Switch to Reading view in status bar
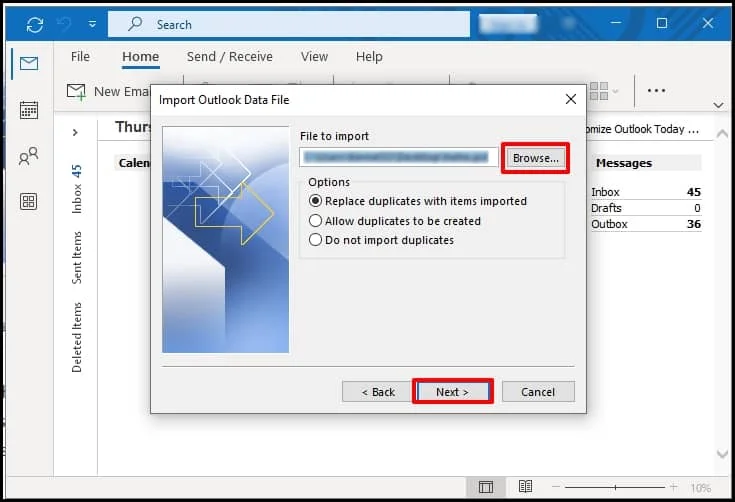Image resolution: width=735 pixels, height=502 pixels. pyautogui.click(x=525, y=487)
